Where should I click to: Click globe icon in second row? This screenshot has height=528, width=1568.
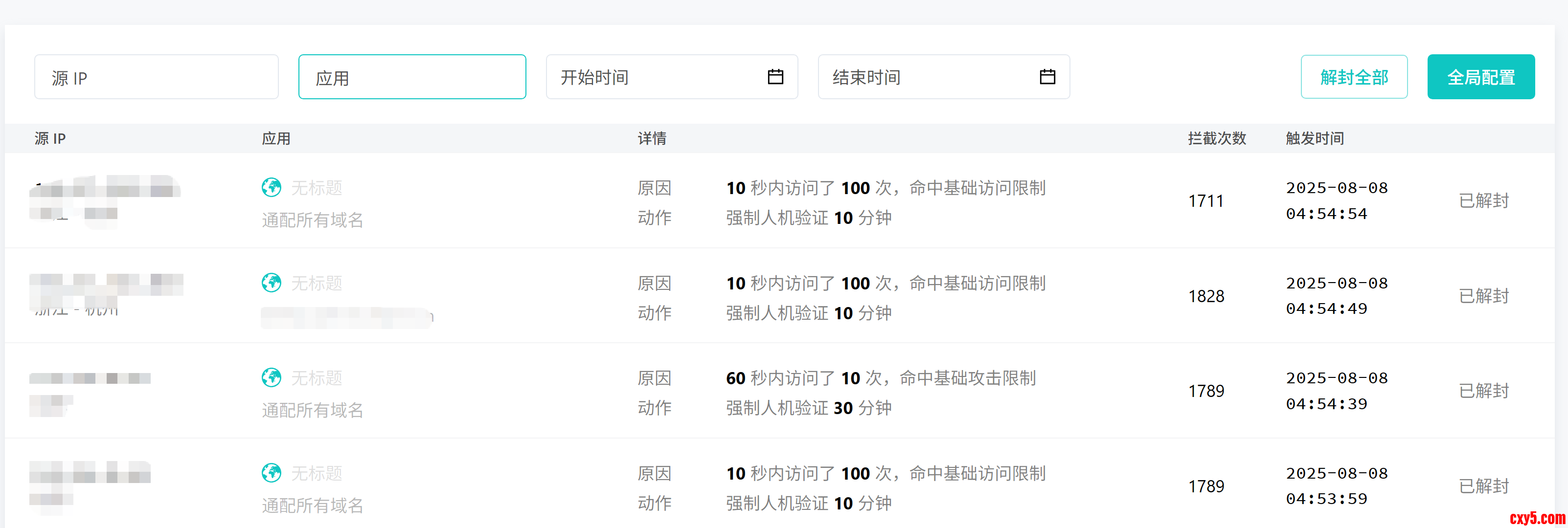(x=272, y=283)
